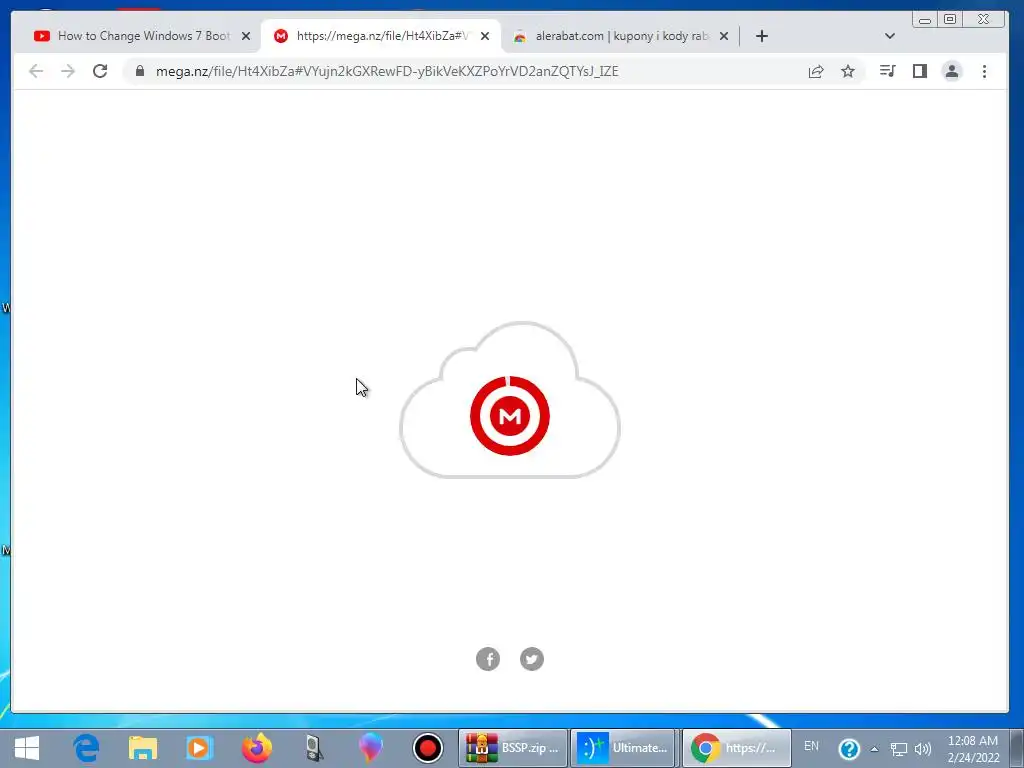Open MEGA's Facebook page icon
Viewport: 1024px width, 768px height.
point(488,659)
